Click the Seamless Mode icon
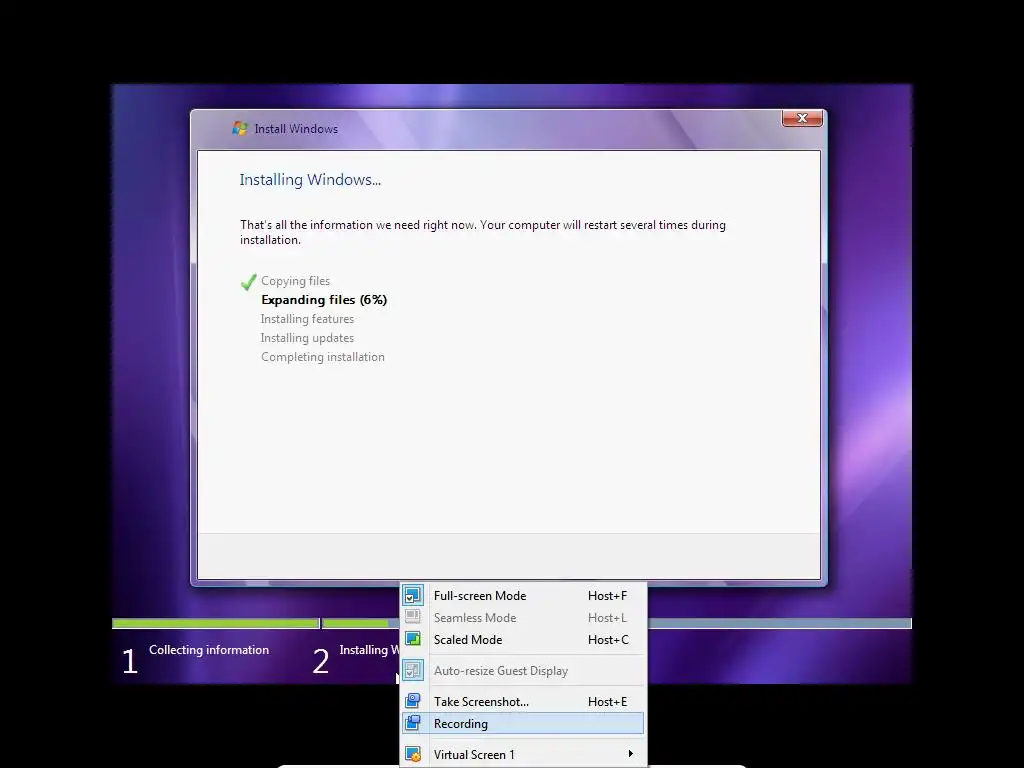 (x=413, y=617)
